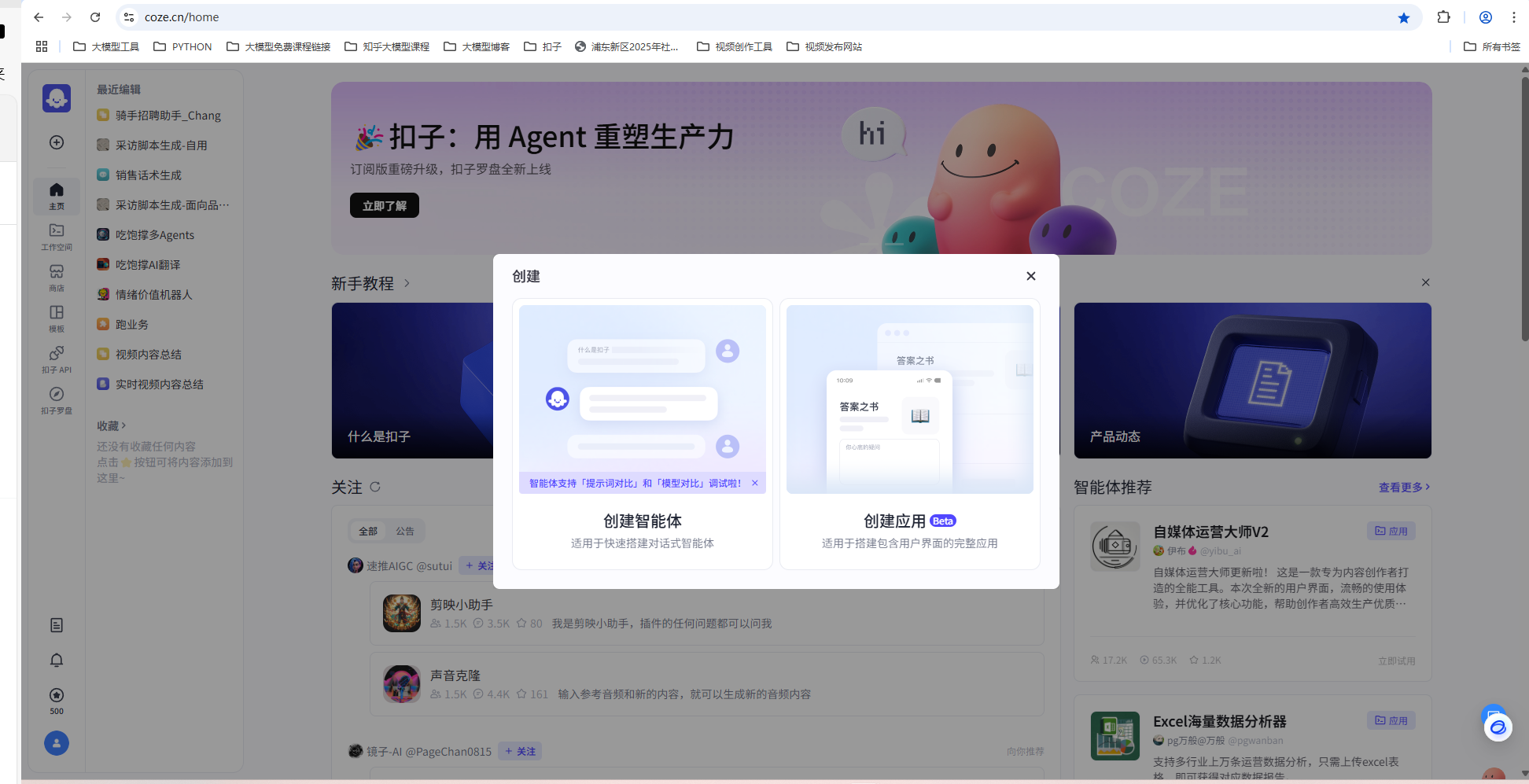Open the 剪映小助手 agent card

tap(707, 613)
